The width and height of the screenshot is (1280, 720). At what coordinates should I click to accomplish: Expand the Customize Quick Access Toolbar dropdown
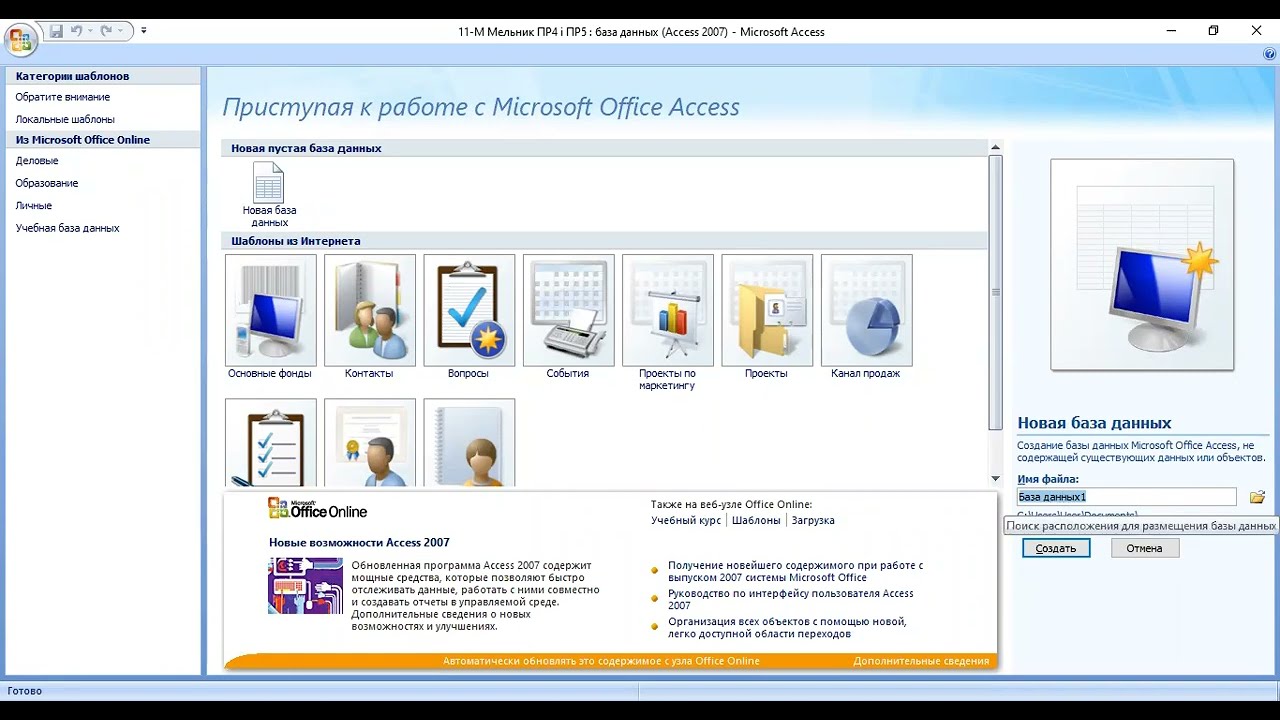tap(144, 31)
